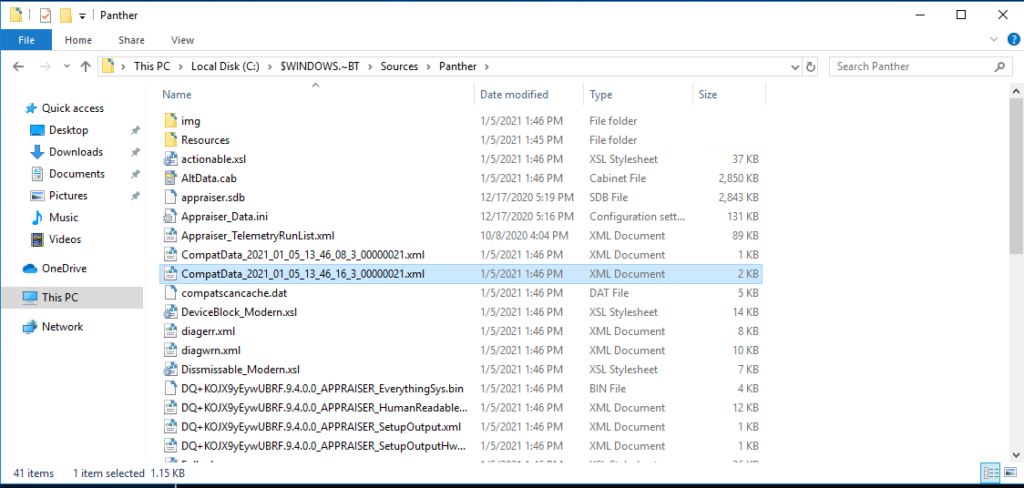Click the Quick access star icon
This screenshot has width=1024, height=488.
30,108
